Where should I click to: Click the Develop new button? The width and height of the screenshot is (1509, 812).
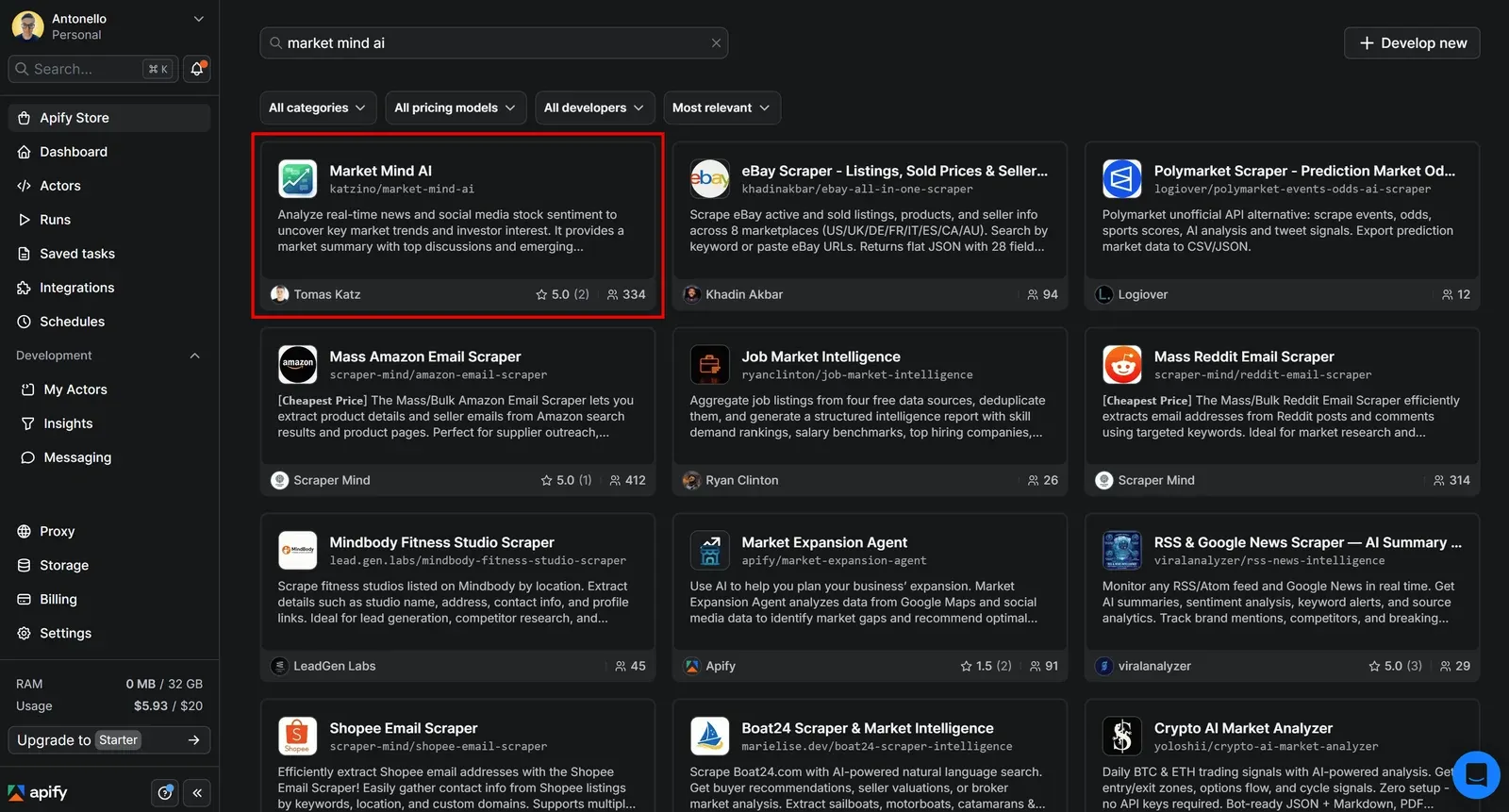[x=1412, y=43]
